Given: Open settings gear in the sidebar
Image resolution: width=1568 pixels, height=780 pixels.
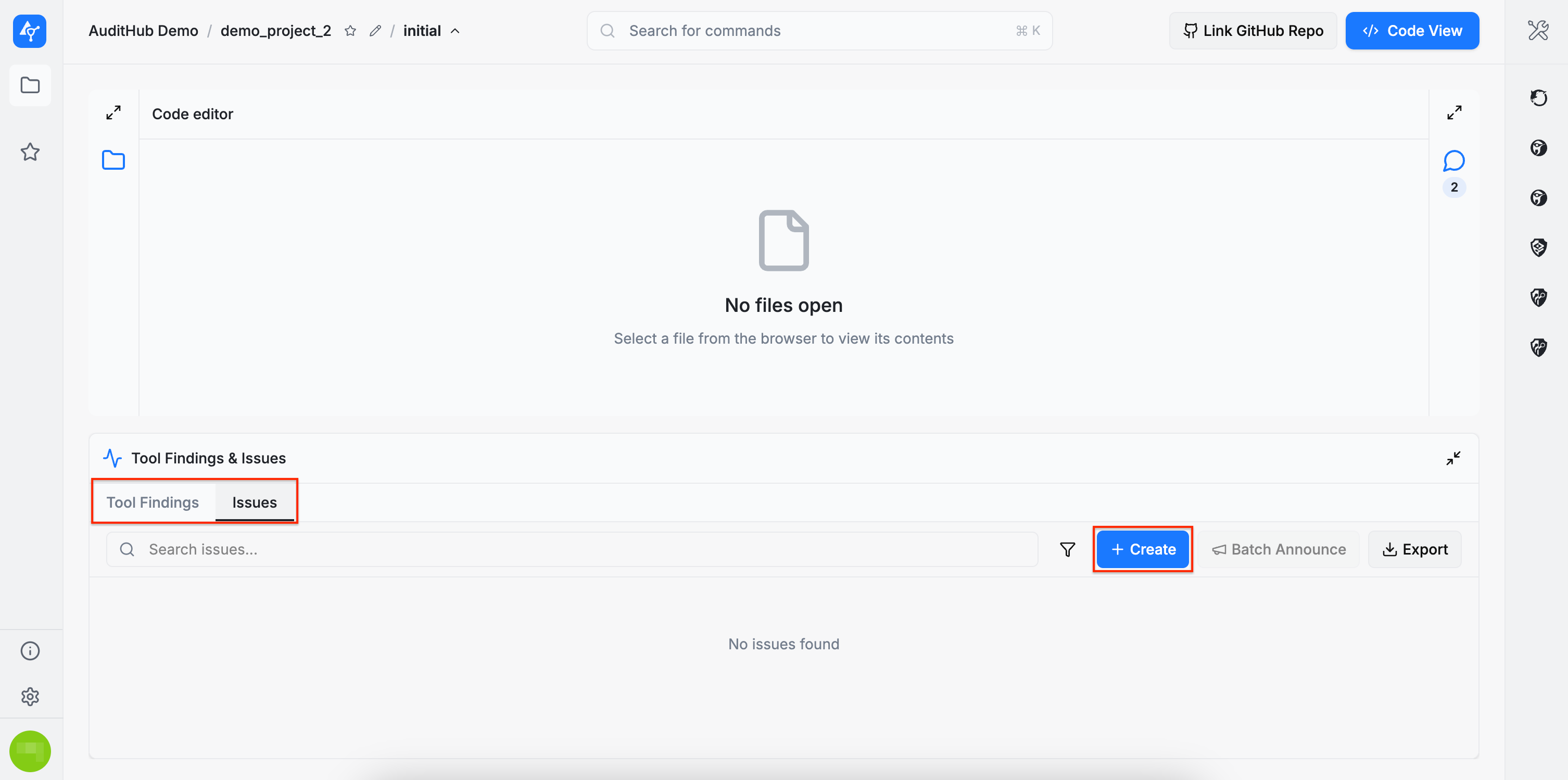Looking at the screenshot, I should pos(30,696).
